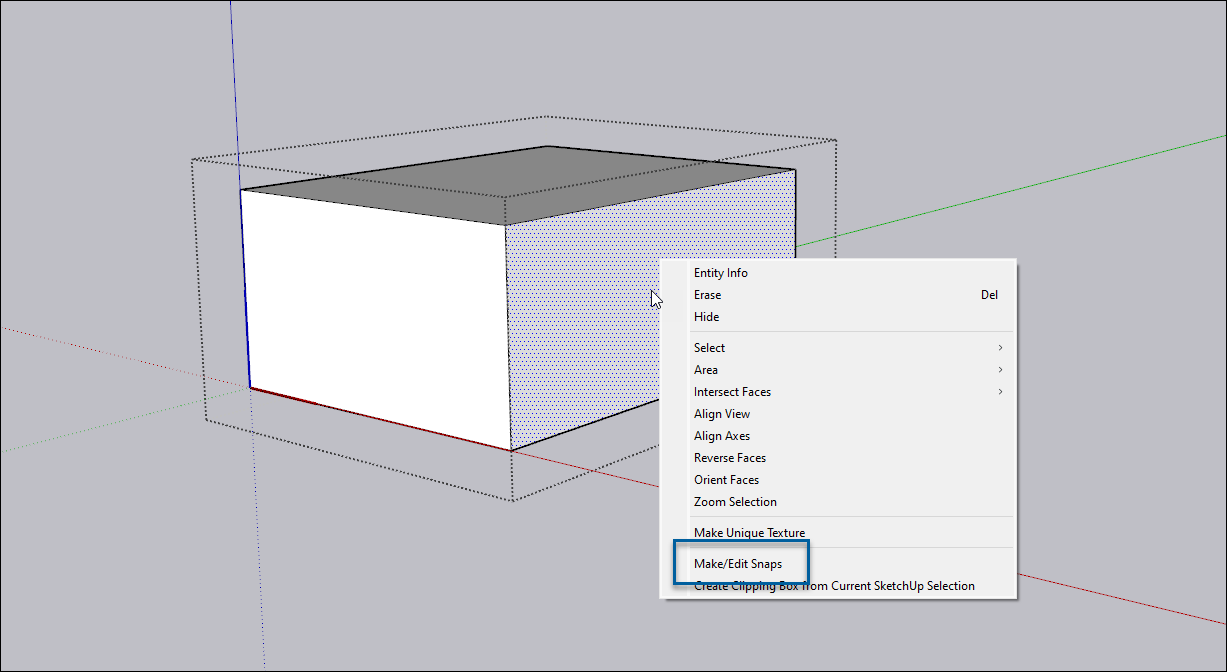
Task: Click Align View menu entry
Action: click(838, 414)
